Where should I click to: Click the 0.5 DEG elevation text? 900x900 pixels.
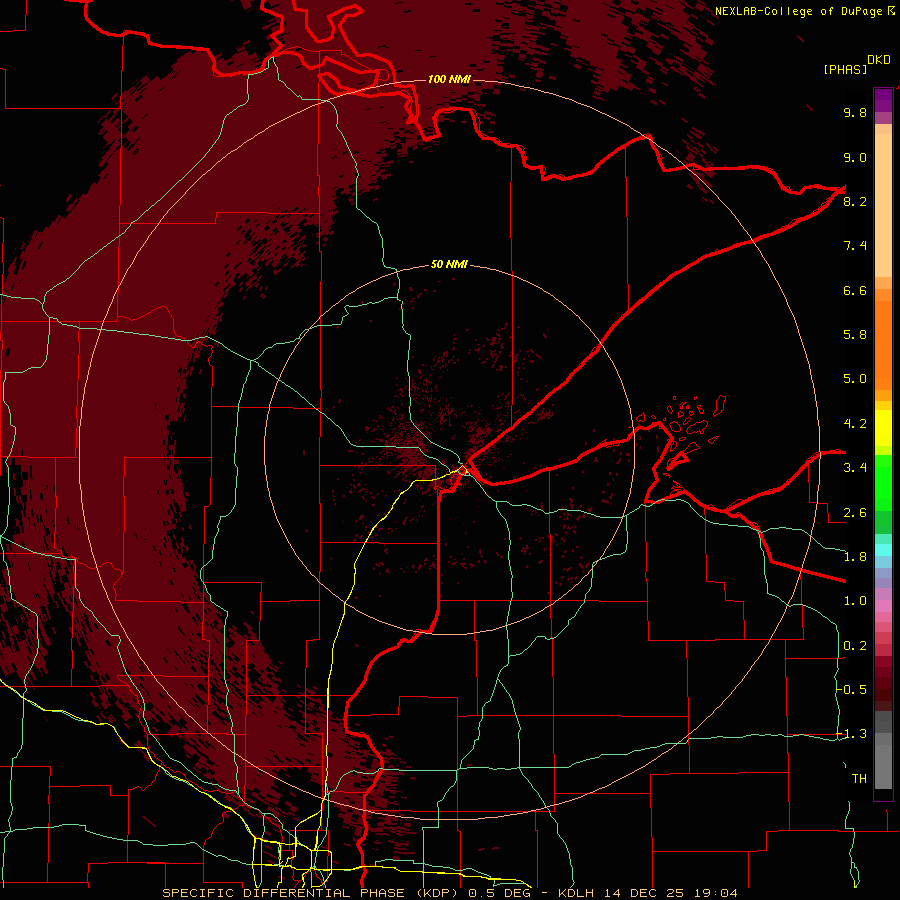tap(499, 893)
